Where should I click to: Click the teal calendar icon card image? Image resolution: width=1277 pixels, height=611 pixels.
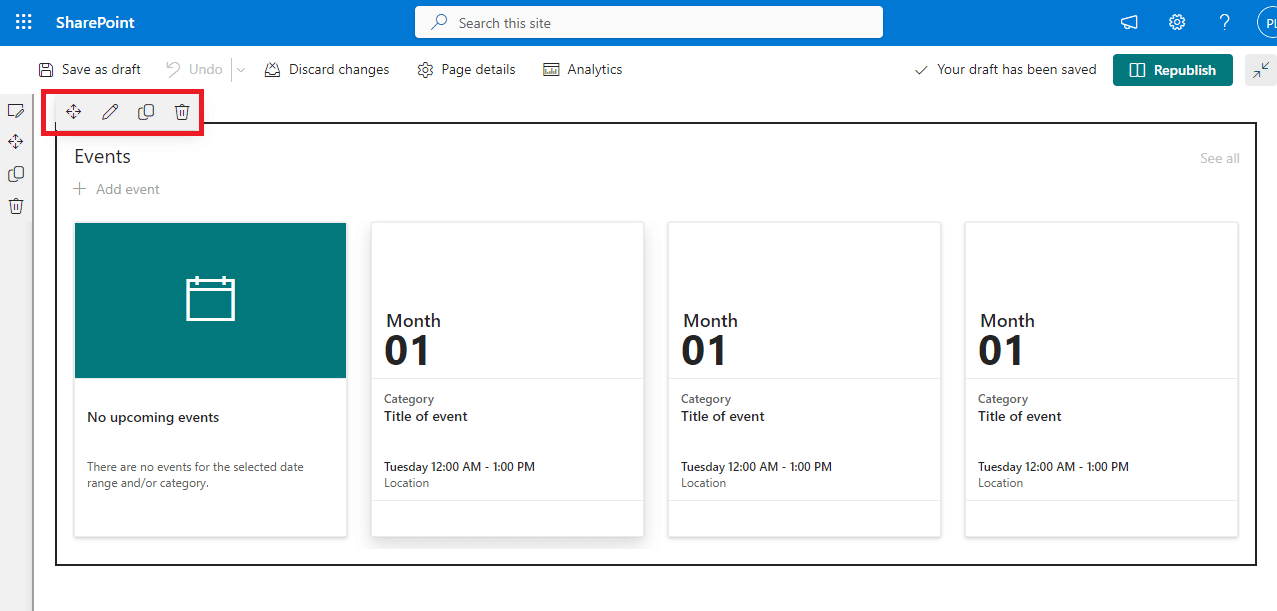[x=211, y=300]
